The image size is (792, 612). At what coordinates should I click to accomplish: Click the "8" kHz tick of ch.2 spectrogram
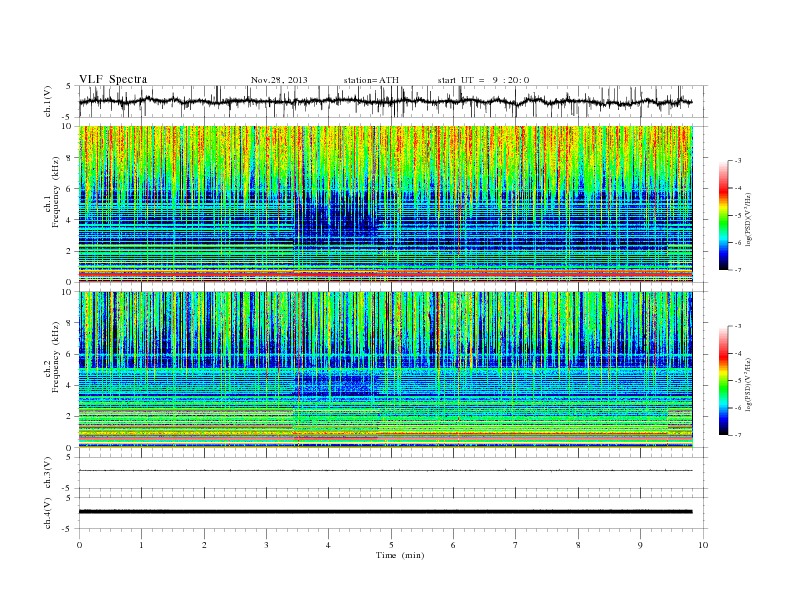click(x=69, y=323)
